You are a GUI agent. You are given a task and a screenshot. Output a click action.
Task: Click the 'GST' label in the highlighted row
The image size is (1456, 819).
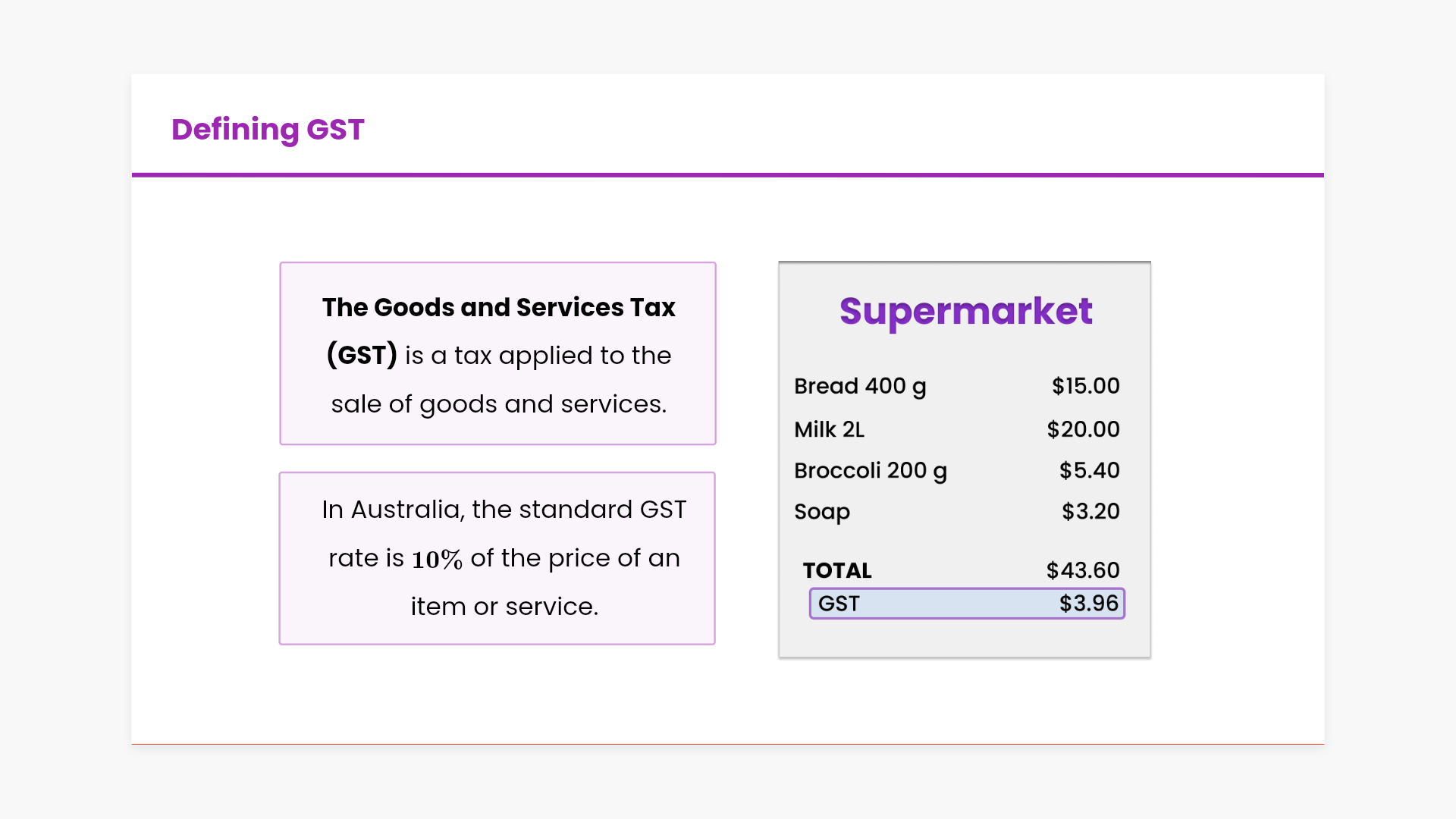click(839, 604)
